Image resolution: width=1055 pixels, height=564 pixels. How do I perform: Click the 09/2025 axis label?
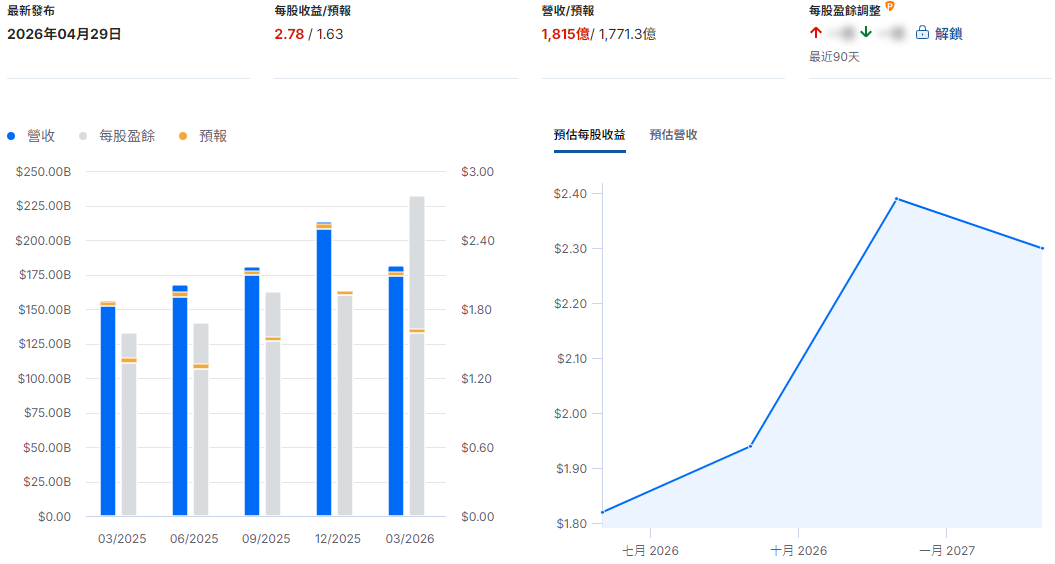coord(266,539)
